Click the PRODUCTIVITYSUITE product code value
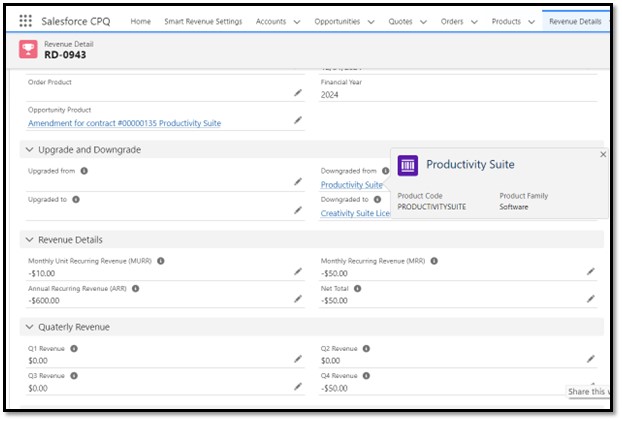Screen dimensions: 622x421 click(x=432, y=207)
